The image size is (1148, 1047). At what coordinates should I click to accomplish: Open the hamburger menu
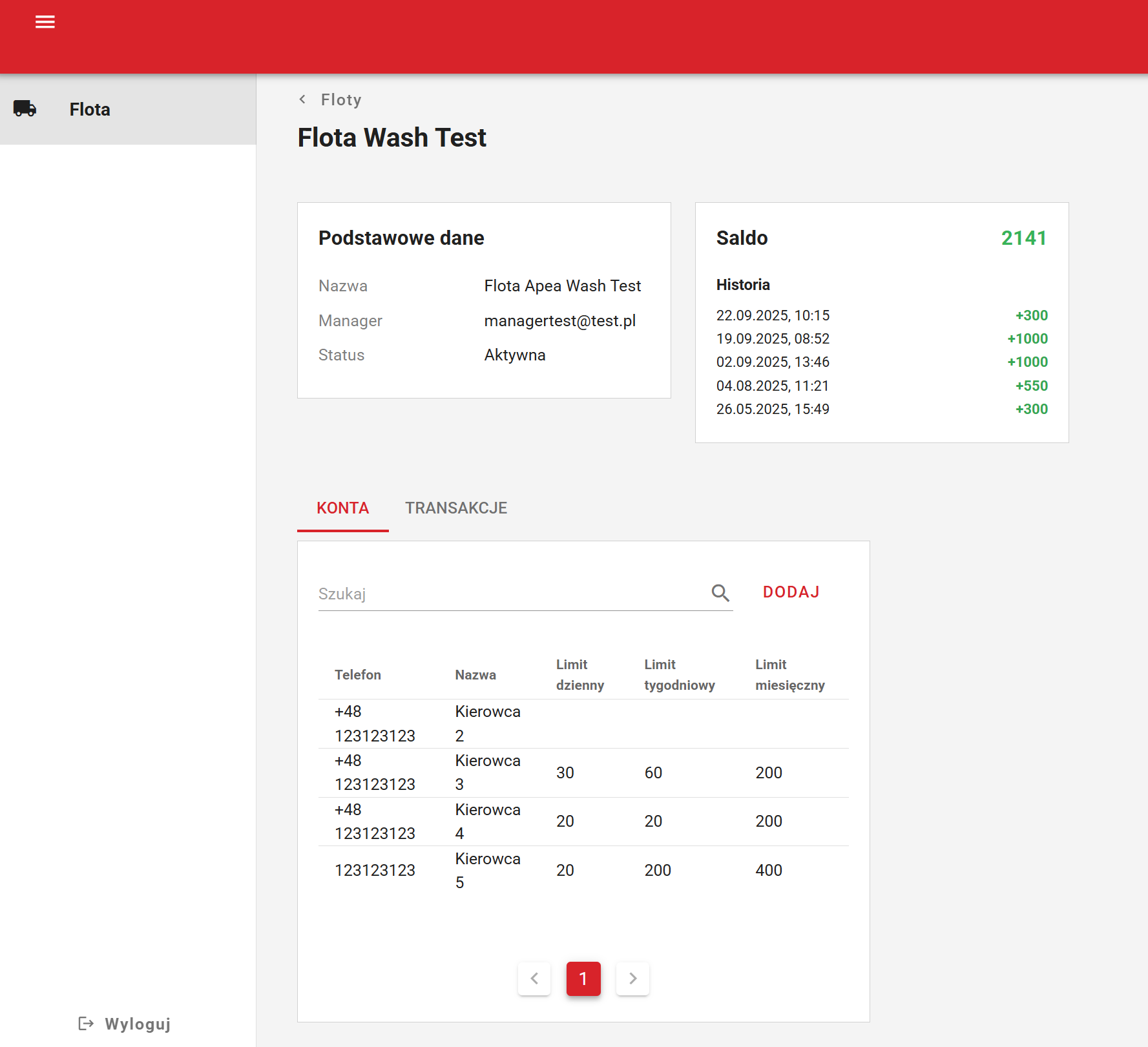[x=45, y=22]
